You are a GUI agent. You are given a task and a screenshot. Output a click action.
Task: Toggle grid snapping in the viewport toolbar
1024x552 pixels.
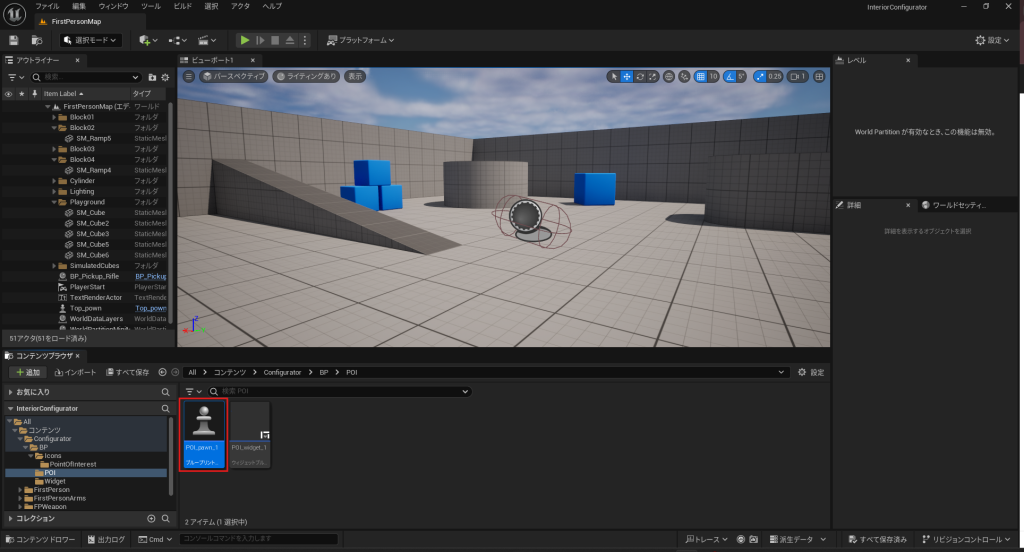[701, 76]
